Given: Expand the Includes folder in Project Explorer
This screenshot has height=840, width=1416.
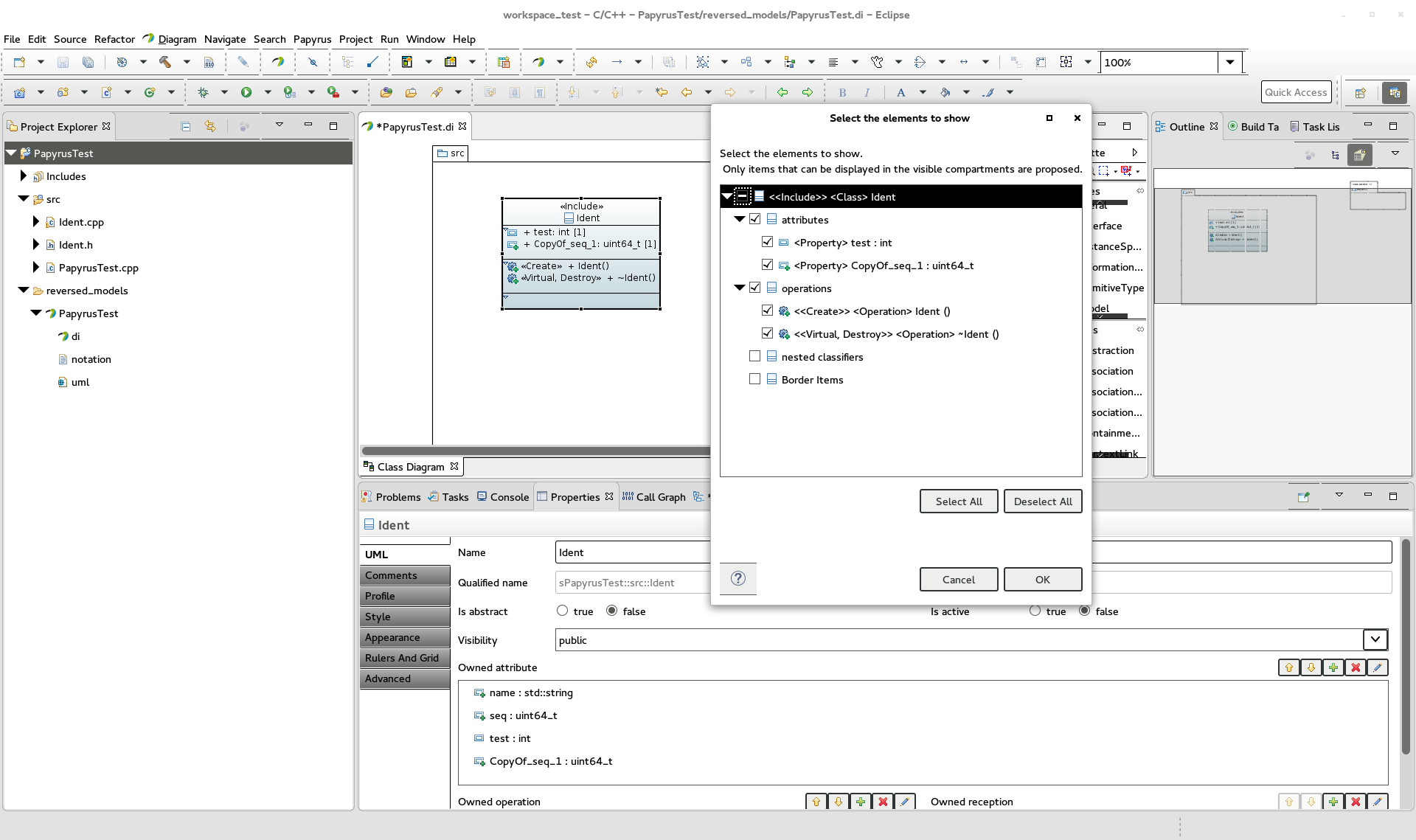Looking at the screenshot, I should [x=23, y=176].
